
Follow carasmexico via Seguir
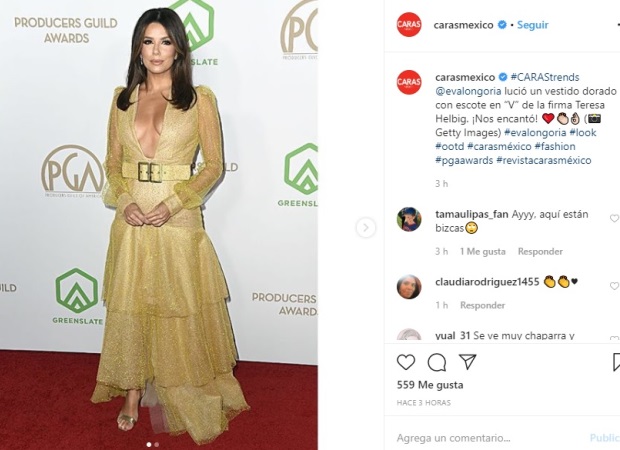tap(532, 25)
